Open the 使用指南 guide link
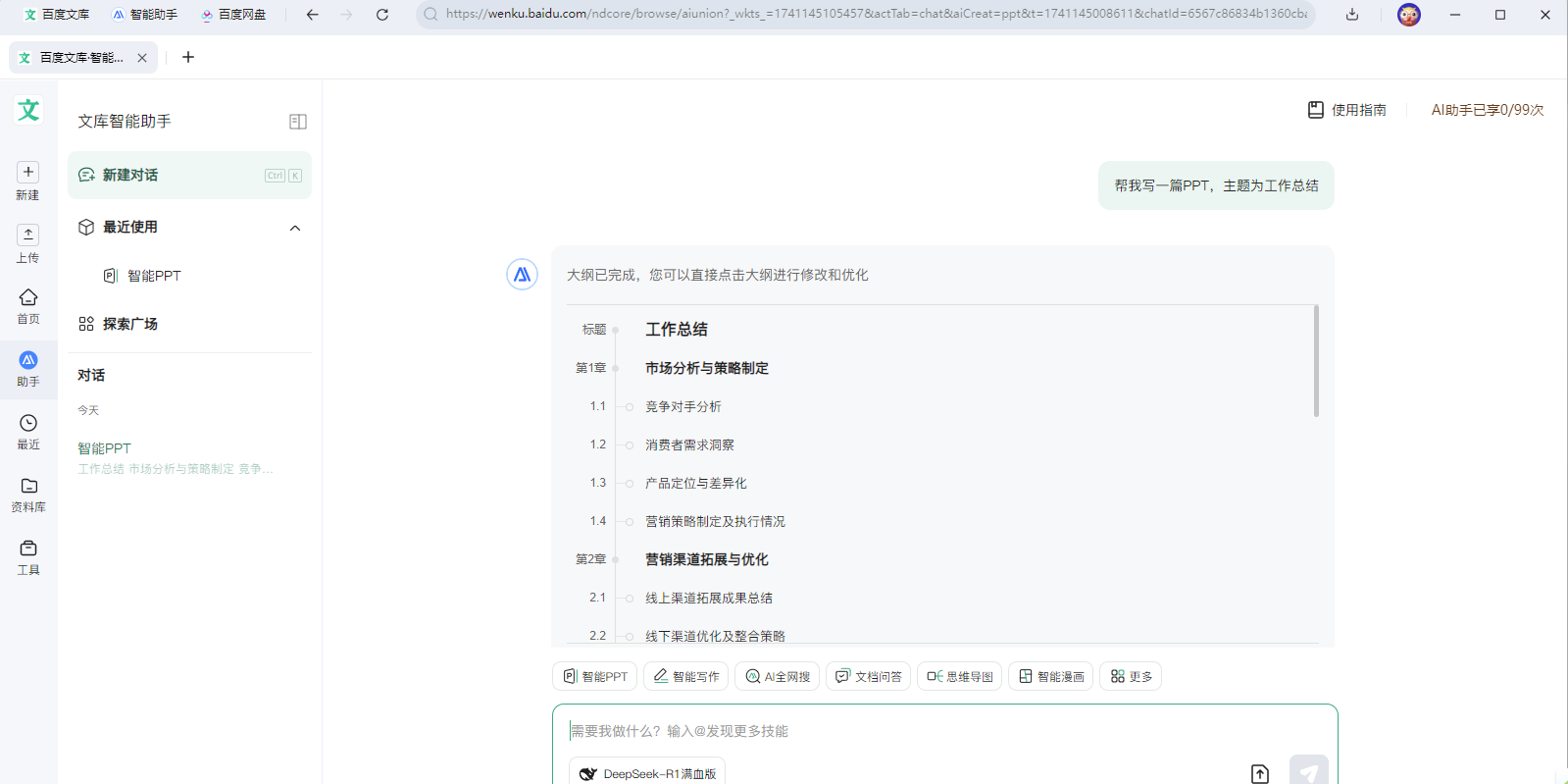 [1347, 110]
